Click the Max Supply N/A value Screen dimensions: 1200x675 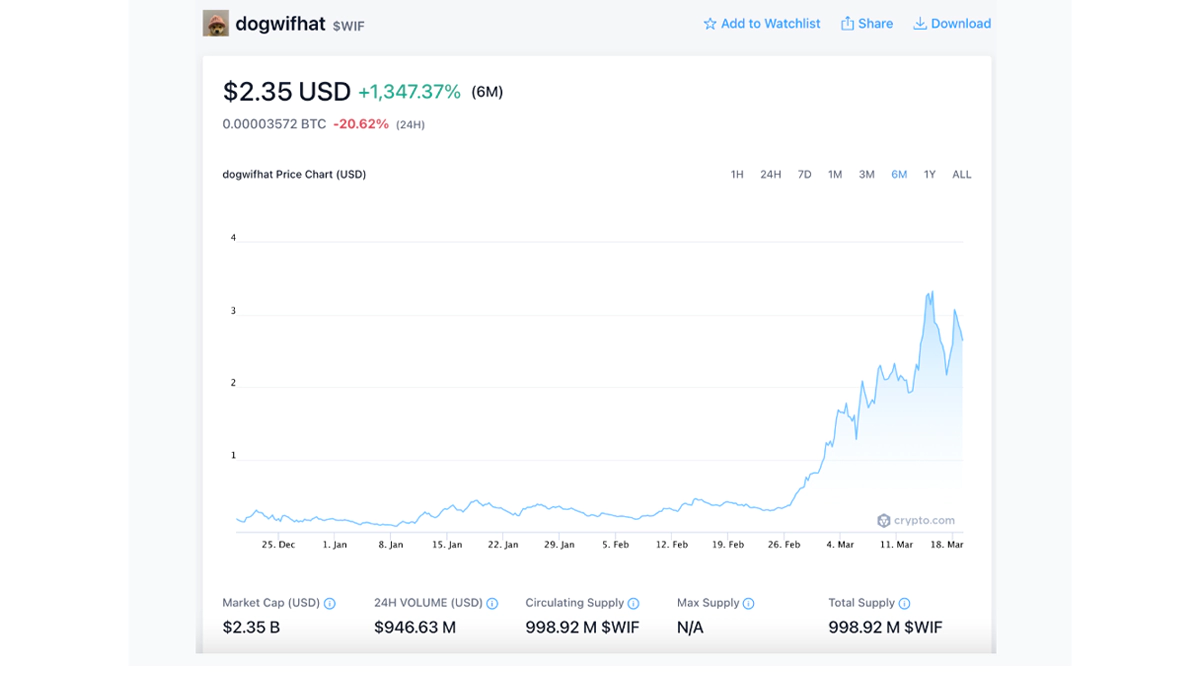tap(690, 628)
